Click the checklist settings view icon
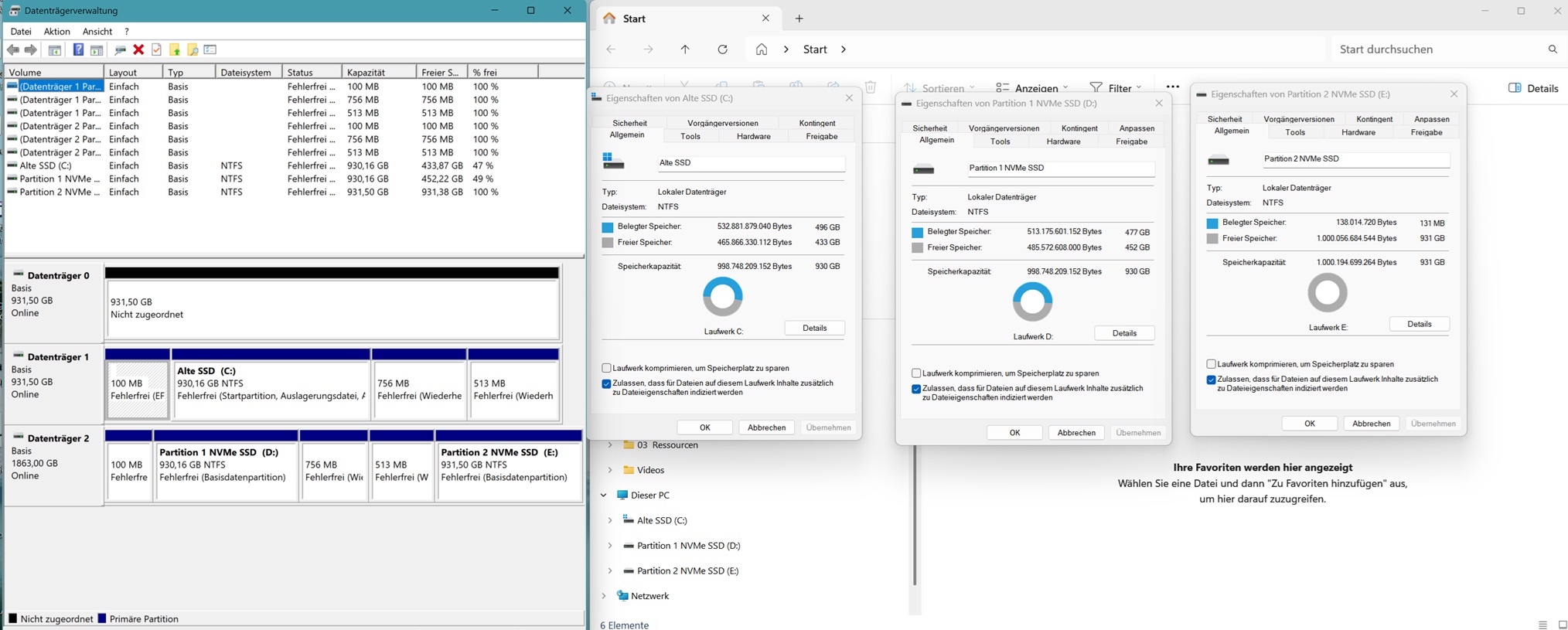 coord(210,49)
